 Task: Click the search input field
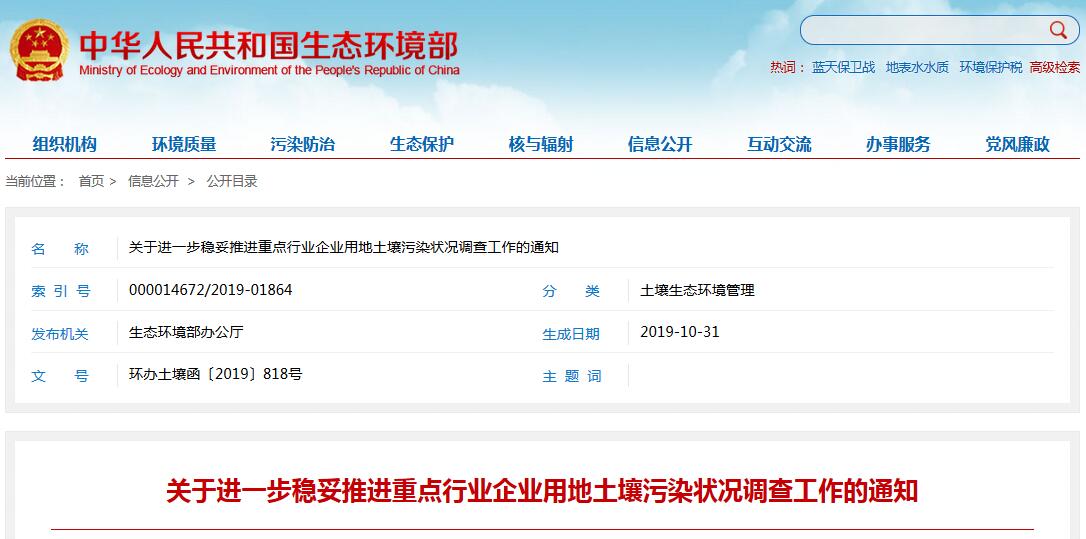click(920, 30)
